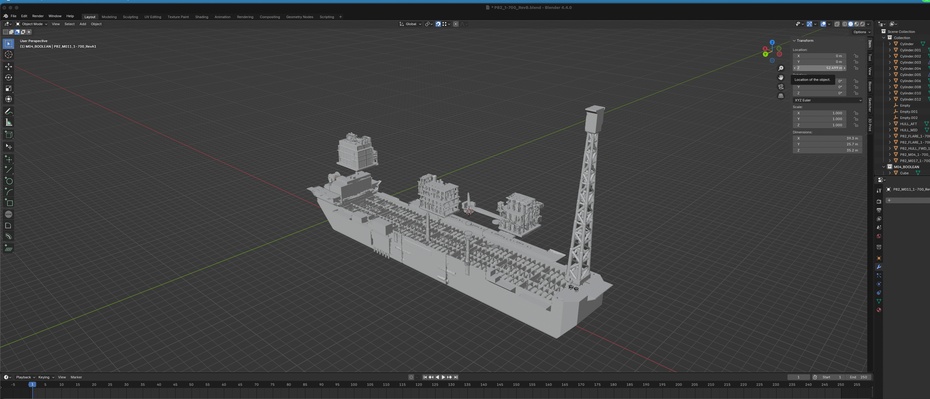Open the Render menu
The image size is (930, 399).
[37, 16]
